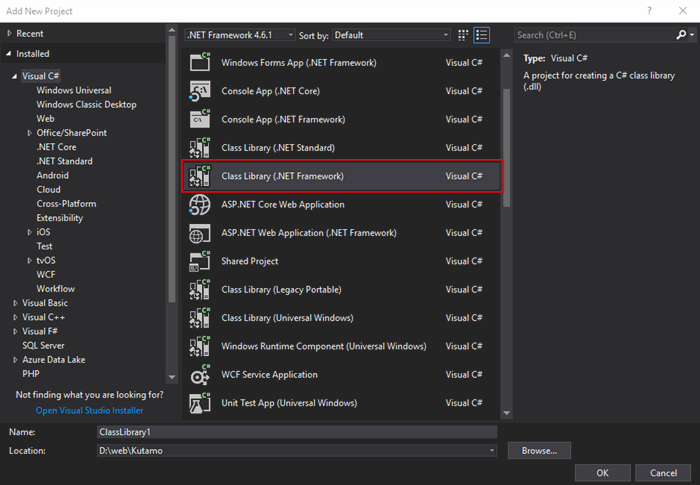Click template list scroll down arrow

click(x=506, y=413)
